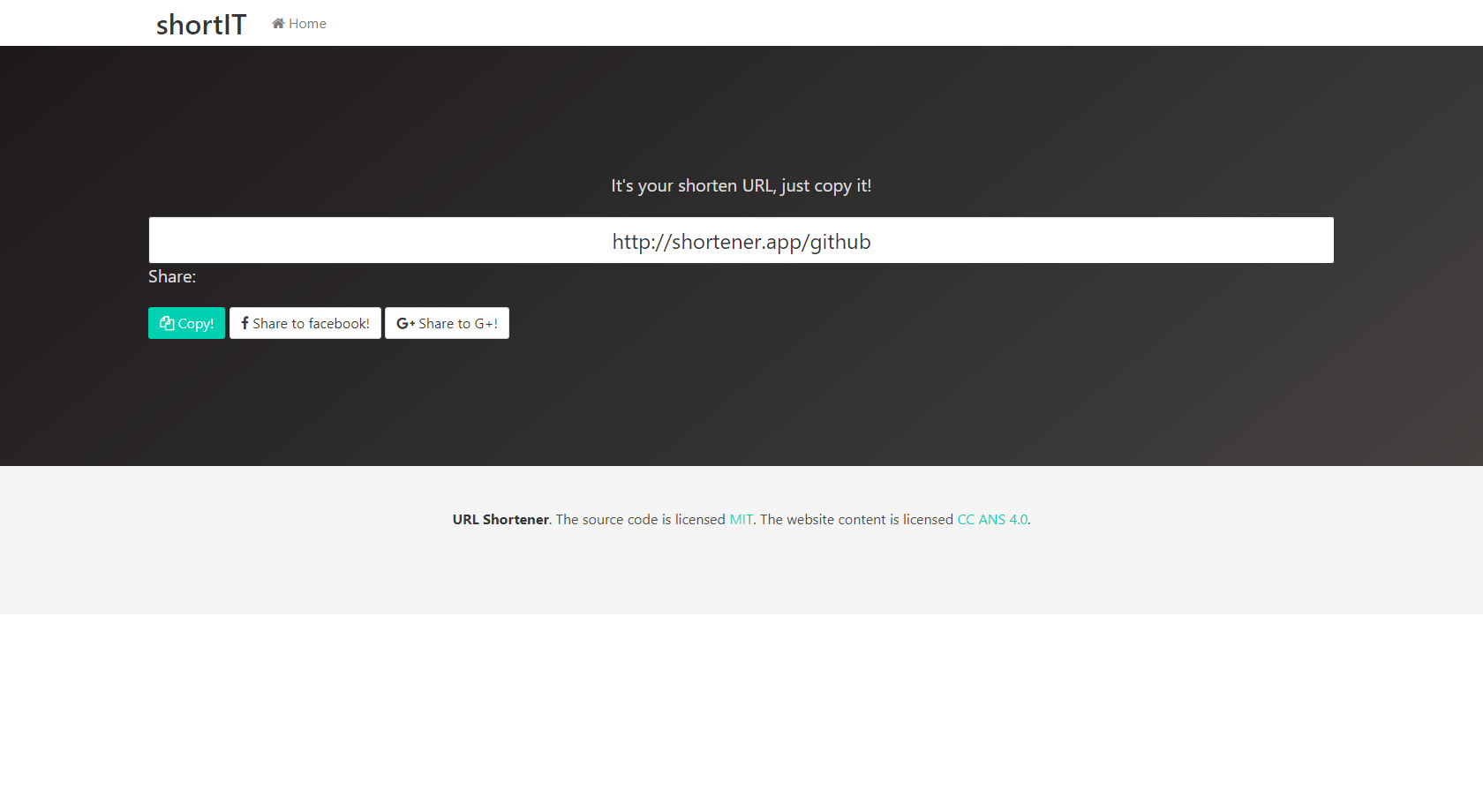This screenshot has width=1483, height=812.
Task: Select the shortened URL field
Action: tap(741, 240)
